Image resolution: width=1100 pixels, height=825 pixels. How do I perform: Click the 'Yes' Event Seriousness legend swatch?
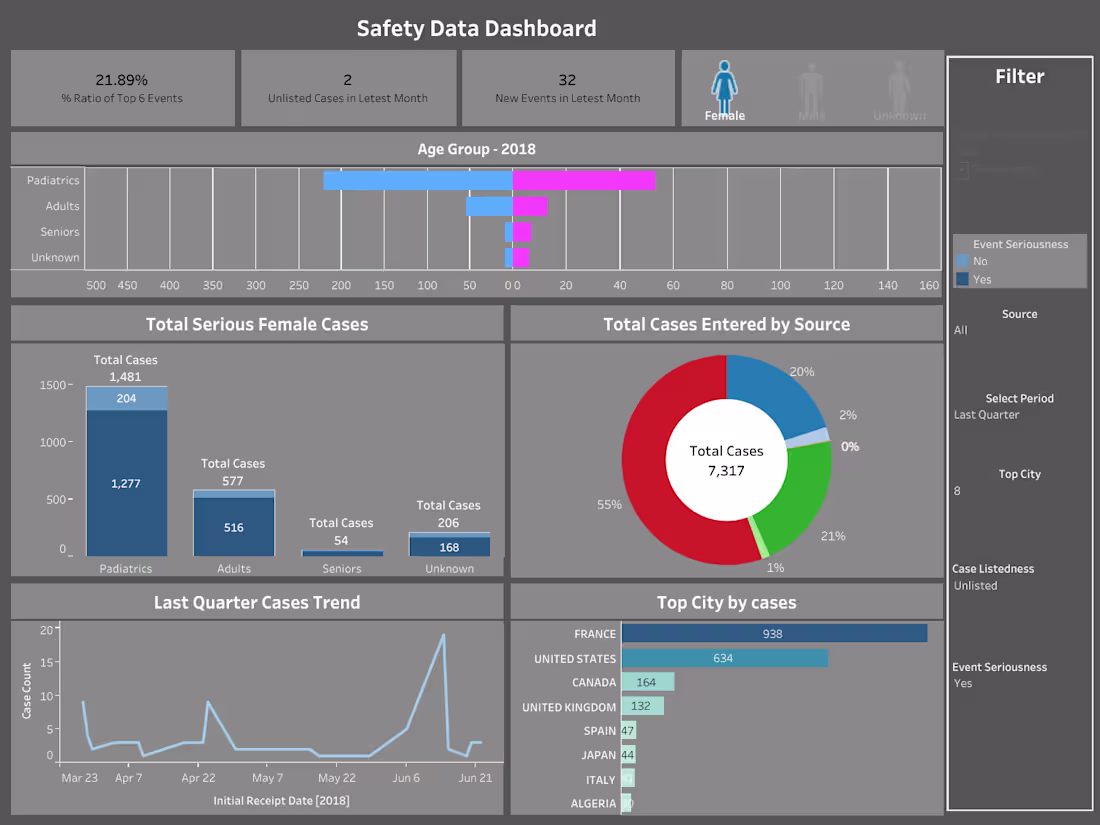[x=962, y=279]
